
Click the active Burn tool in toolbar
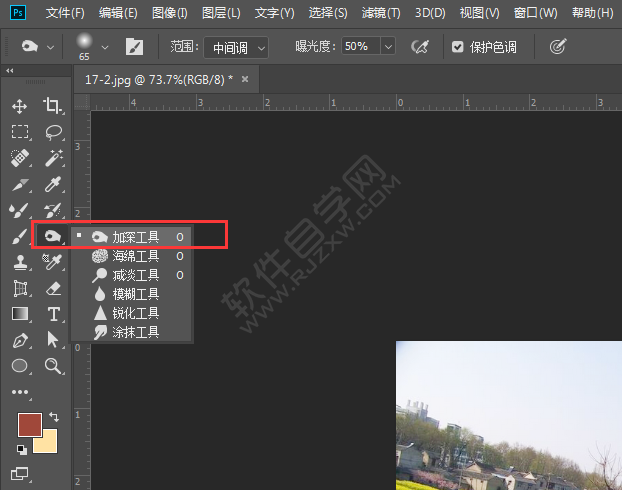pyautogui.click(x=52, y=236)
